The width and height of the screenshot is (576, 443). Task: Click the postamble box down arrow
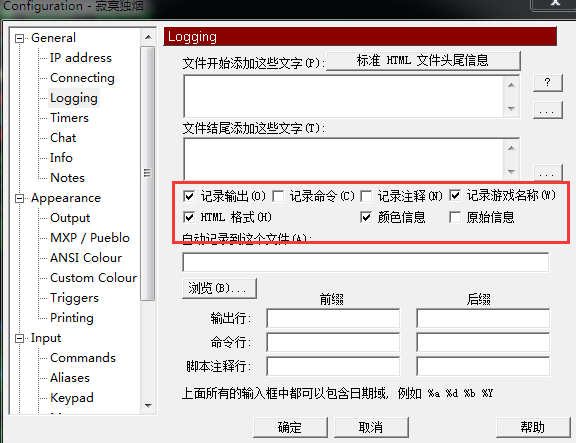[511, 172]
